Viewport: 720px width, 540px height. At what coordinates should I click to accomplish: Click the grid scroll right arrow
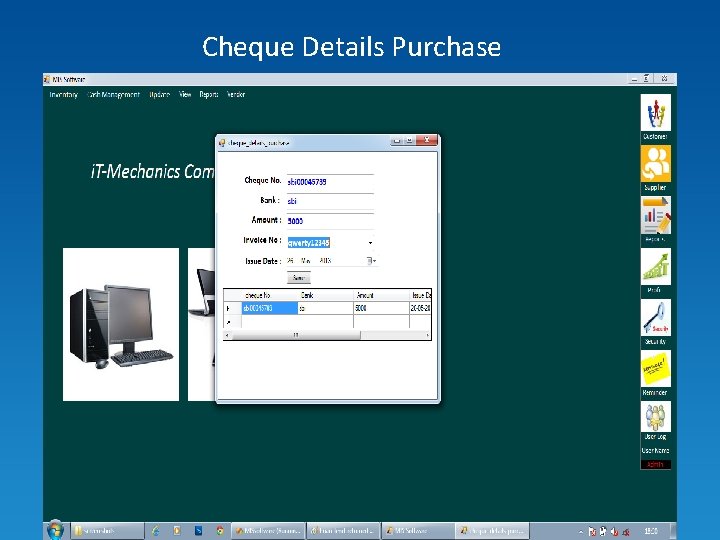[427, 335]
